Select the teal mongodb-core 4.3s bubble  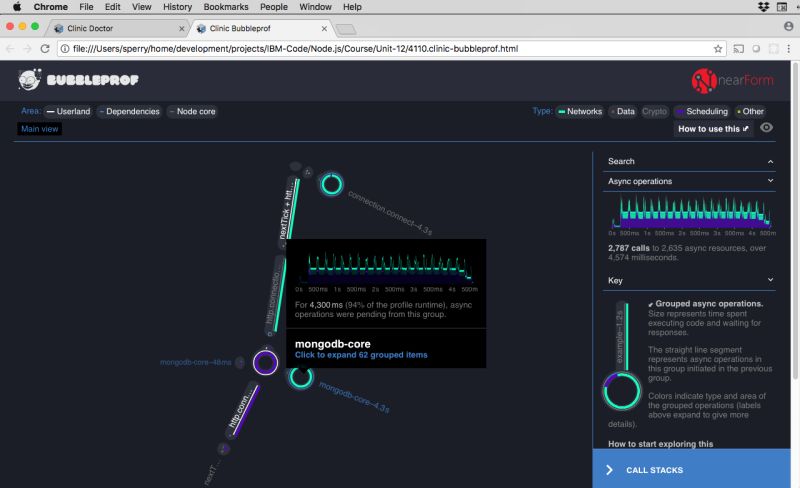(x=301, y=378)
